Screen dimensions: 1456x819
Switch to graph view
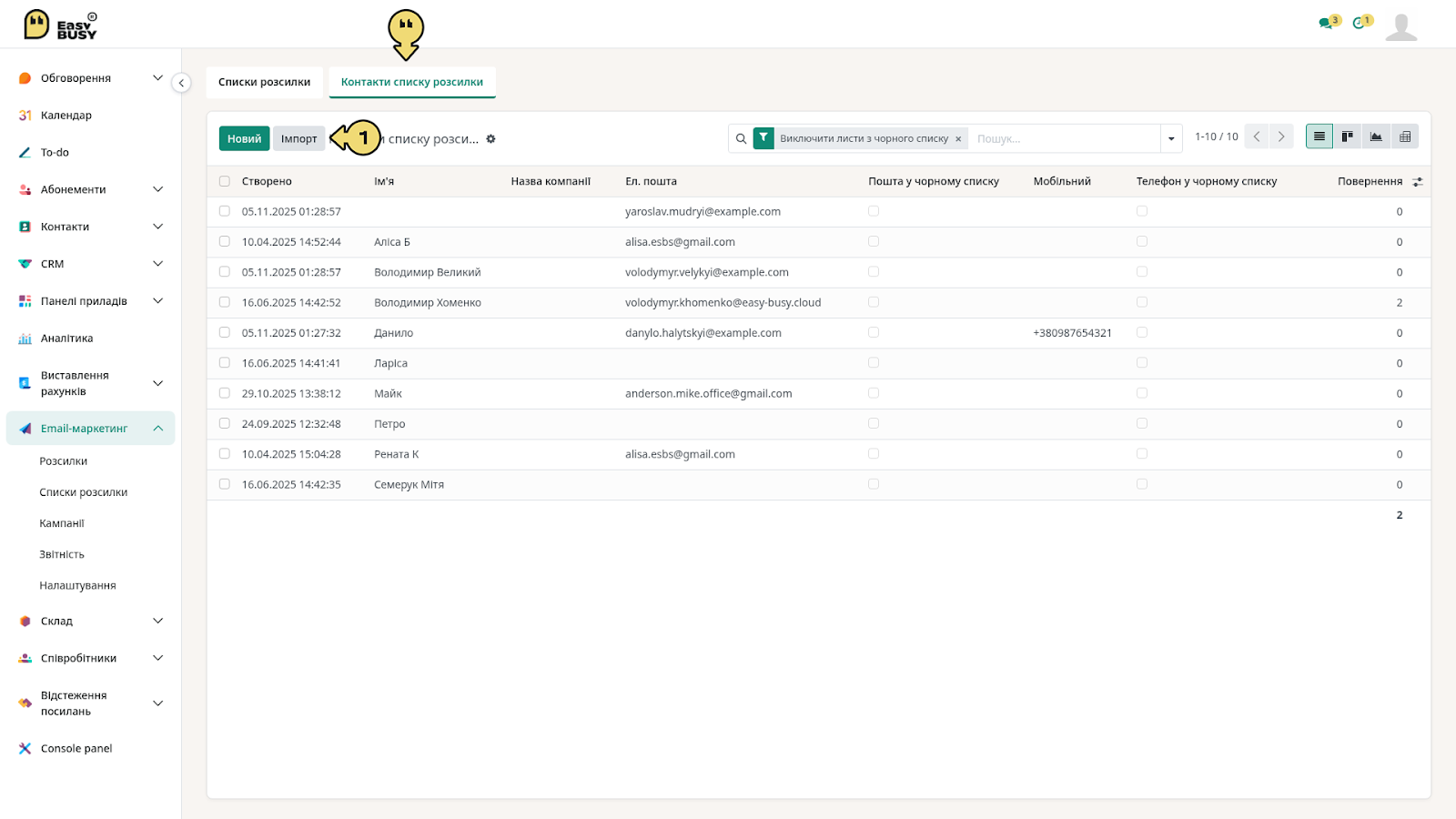point(1376,136)
